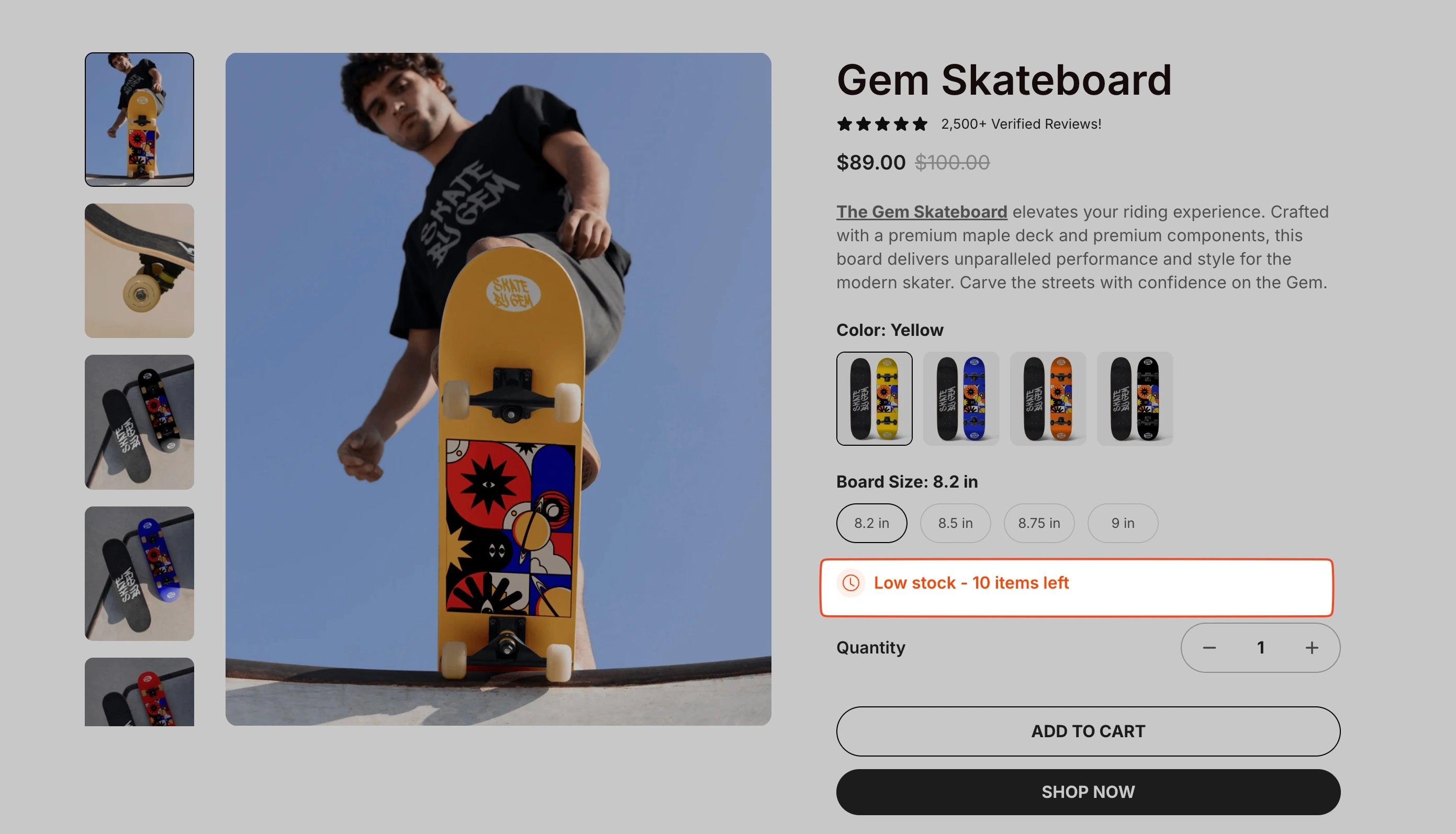Decrease quantity with the minus icon

pos(1209,648)
